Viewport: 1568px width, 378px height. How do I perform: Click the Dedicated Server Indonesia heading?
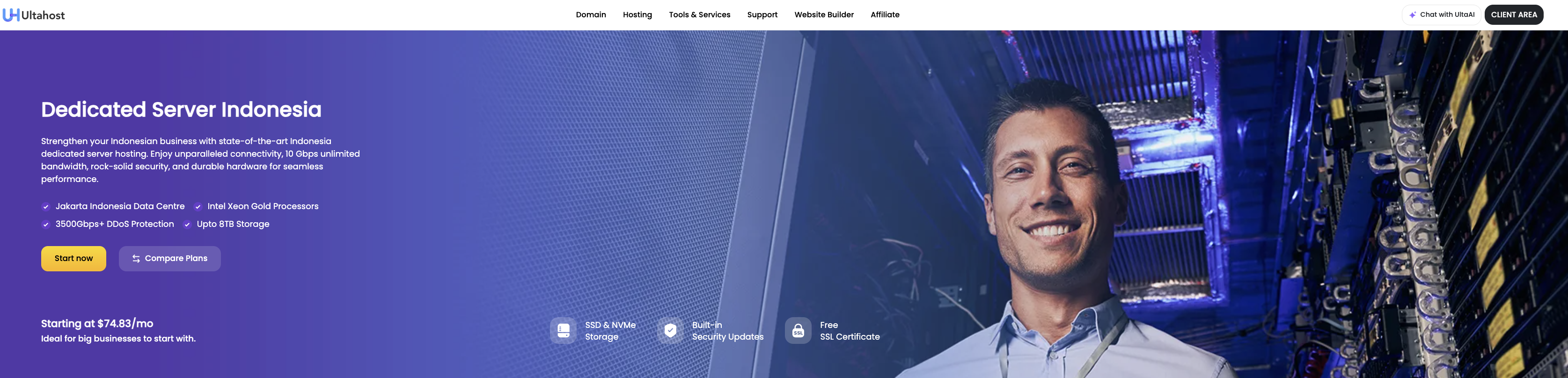pyautogui.click(x=181, y=109)
